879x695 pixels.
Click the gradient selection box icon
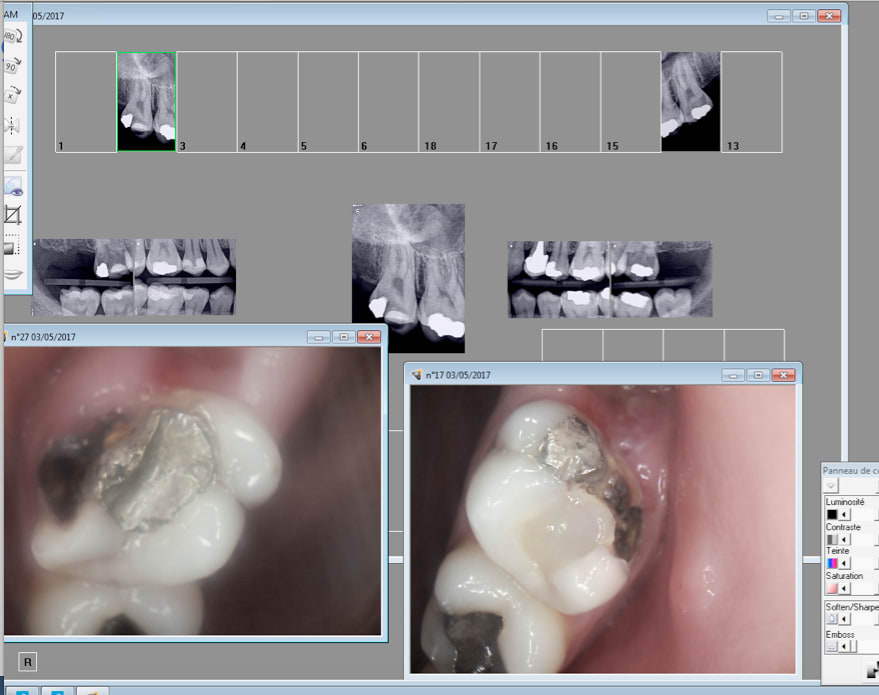tap(13, 244)
